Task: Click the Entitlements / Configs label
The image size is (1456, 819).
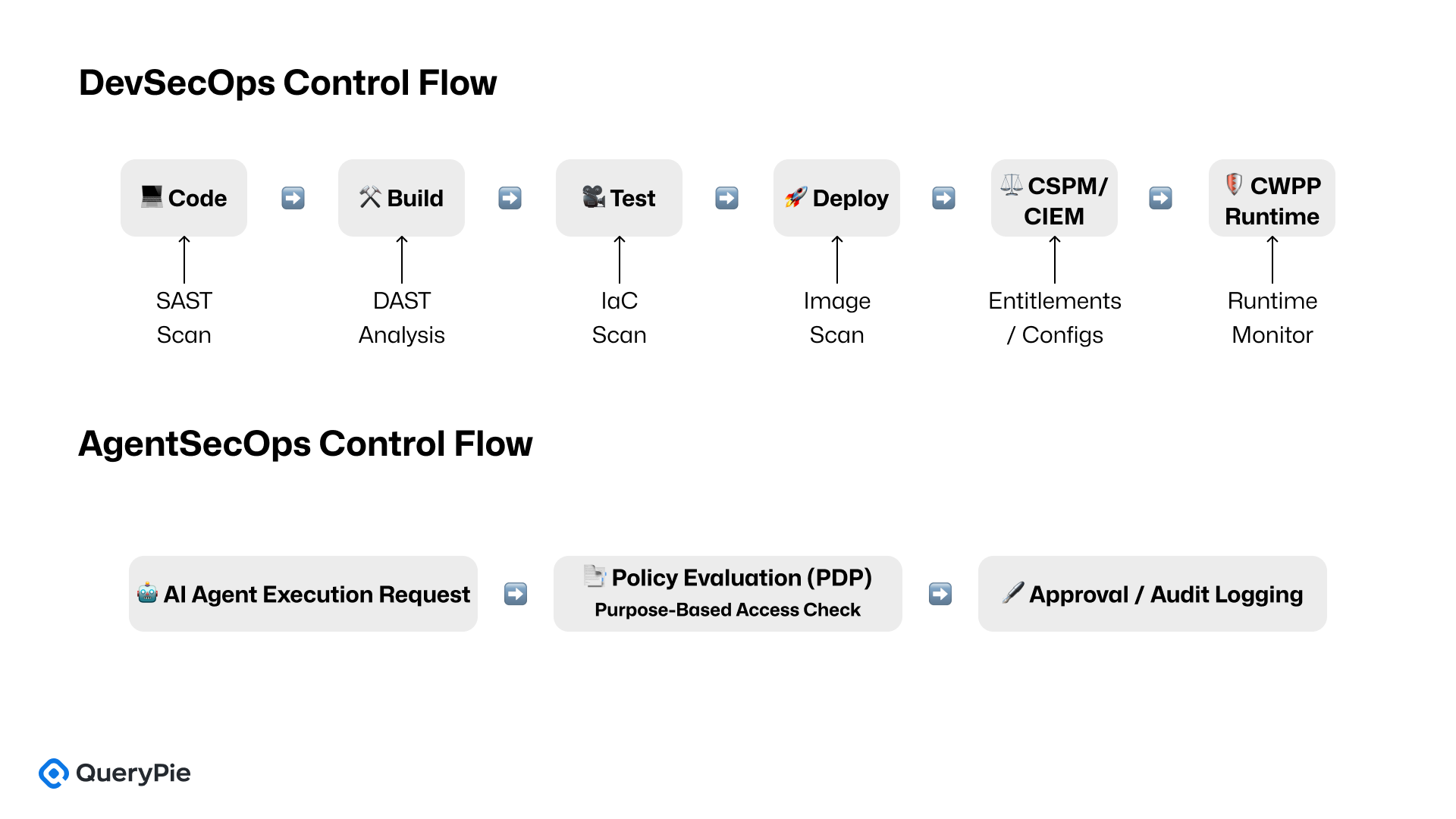Action: 1054,318
